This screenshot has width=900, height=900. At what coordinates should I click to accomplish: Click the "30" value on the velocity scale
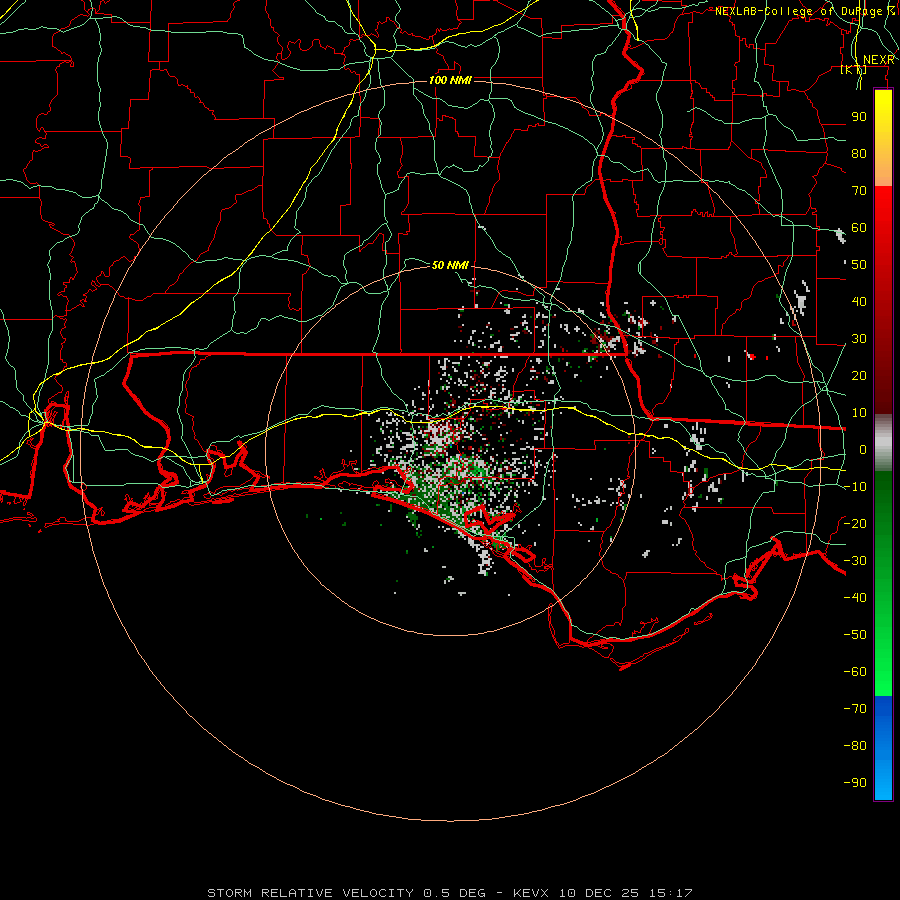(x=859, y=339)
